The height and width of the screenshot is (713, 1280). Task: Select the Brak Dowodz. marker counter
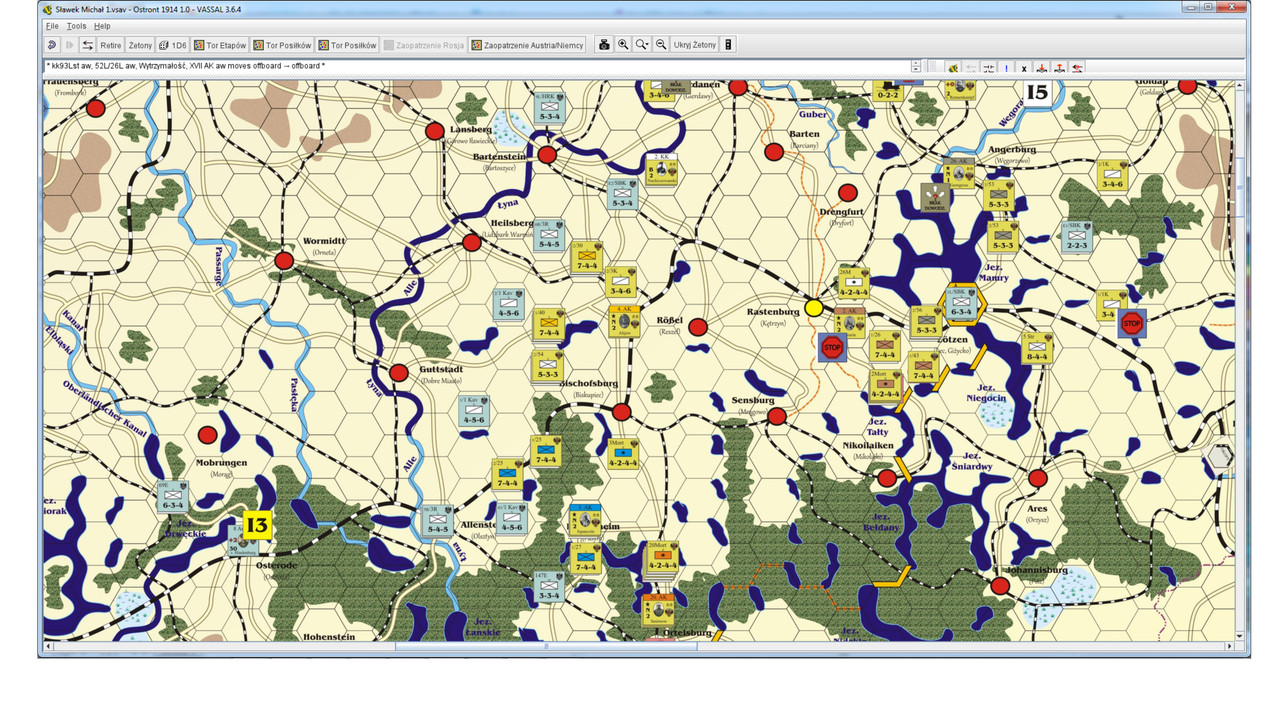click(936, 196)
